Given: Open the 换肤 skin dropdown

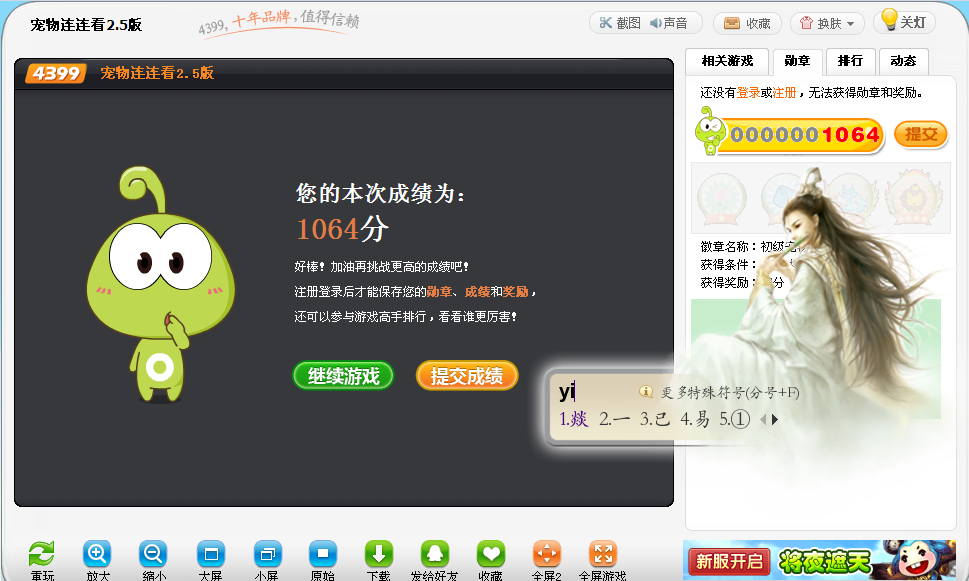Looking at the screenshot, I should 827,23.
